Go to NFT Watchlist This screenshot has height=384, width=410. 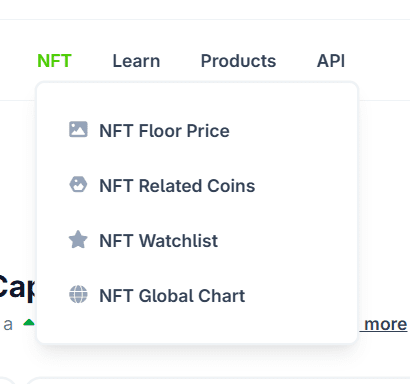click(158, 241)
